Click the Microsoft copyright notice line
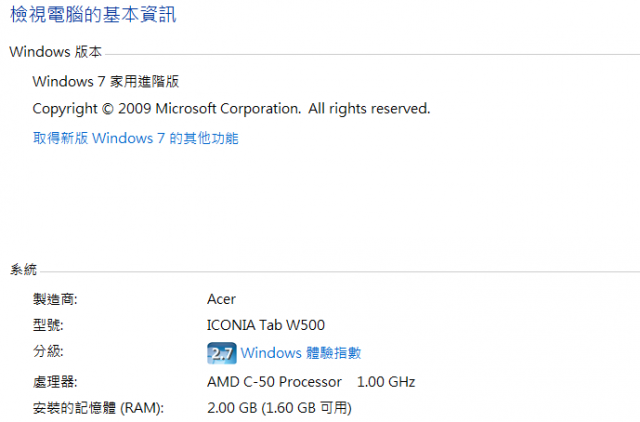Viewport: 640px width, 422px height. [x=231, y=109]
